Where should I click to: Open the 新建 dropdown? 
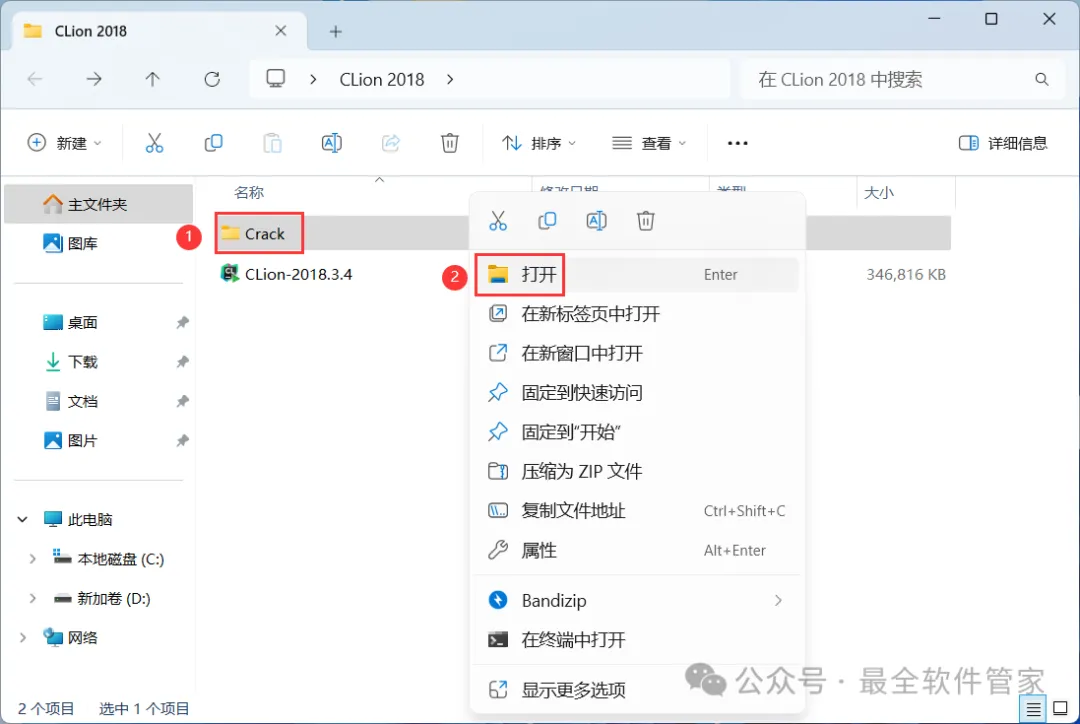tap(64, 143)
